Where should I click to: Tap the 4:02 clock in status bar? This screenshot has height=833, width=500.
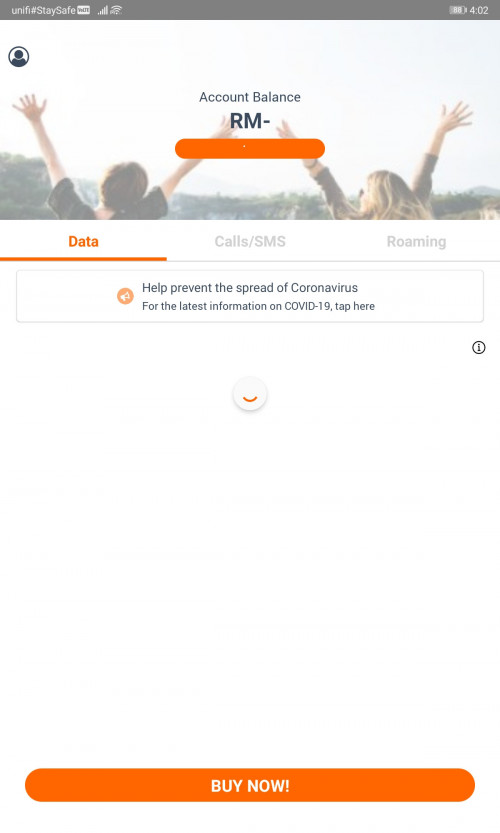pyautogui.click(x=479, y=10)
